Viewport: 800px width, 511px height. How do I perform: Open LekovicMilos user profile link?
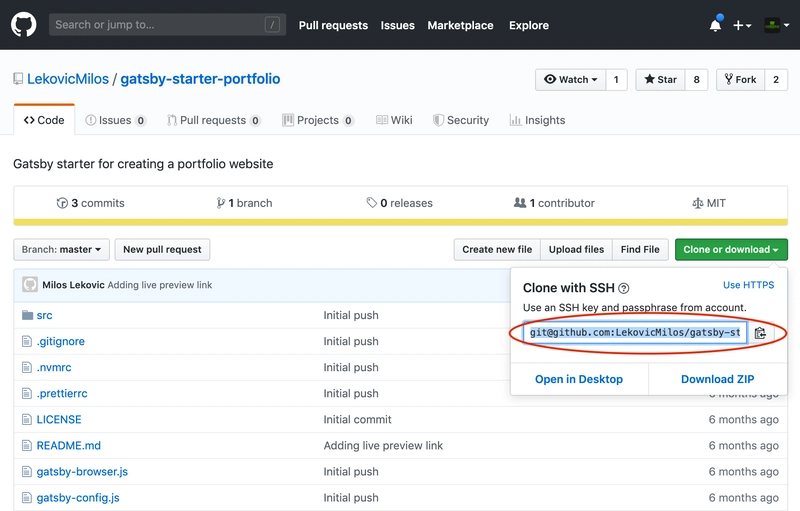coord(68,79)
